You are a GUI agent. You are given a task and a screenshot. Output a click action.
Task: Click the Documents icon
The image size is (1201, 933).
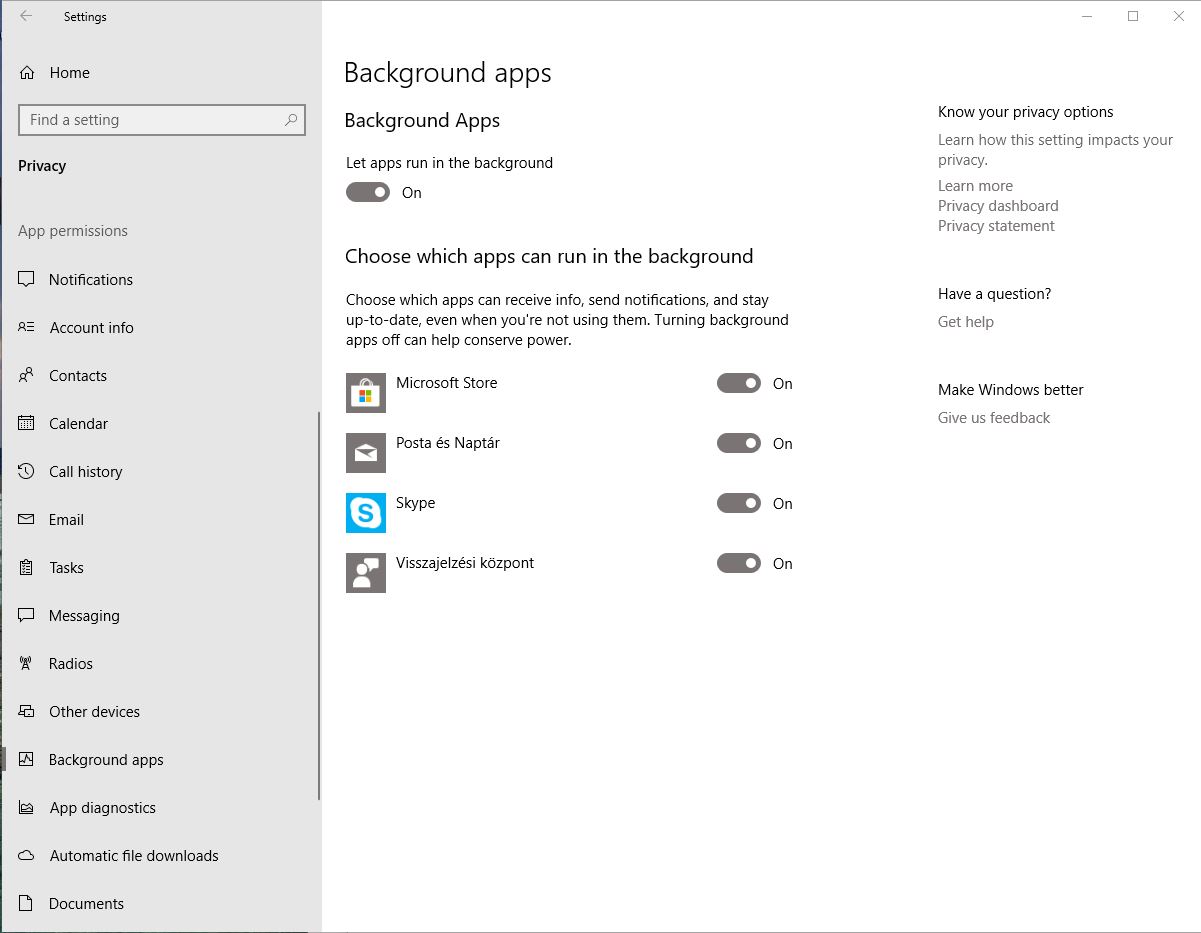pos(27,904)
